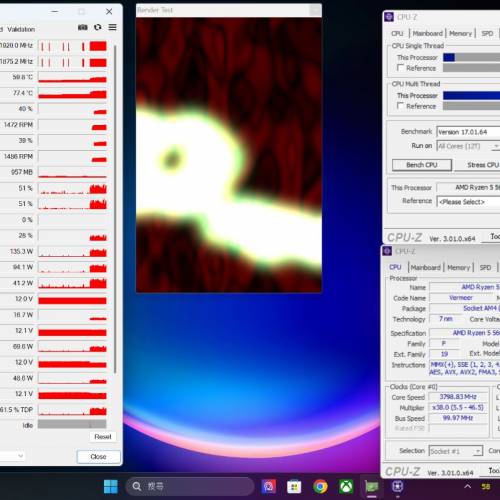The image size is (500, 500).
Task: Open the Memory tab in upper CPU-Z window
Action: [460, 33]
